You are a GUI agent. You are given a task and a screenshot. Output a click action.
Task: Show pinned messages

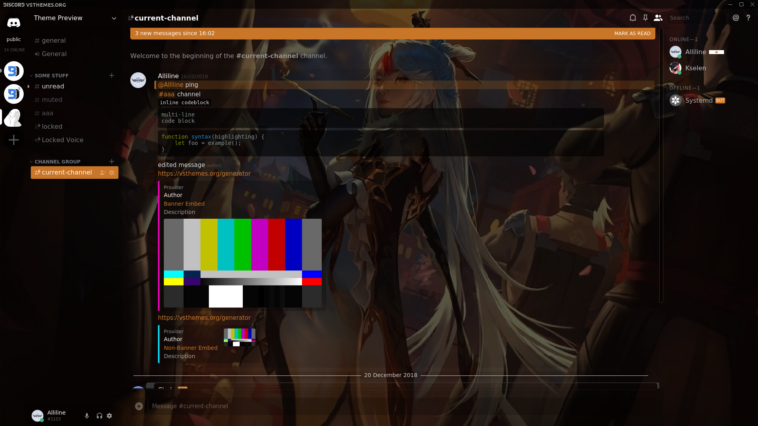pos(645,18)
